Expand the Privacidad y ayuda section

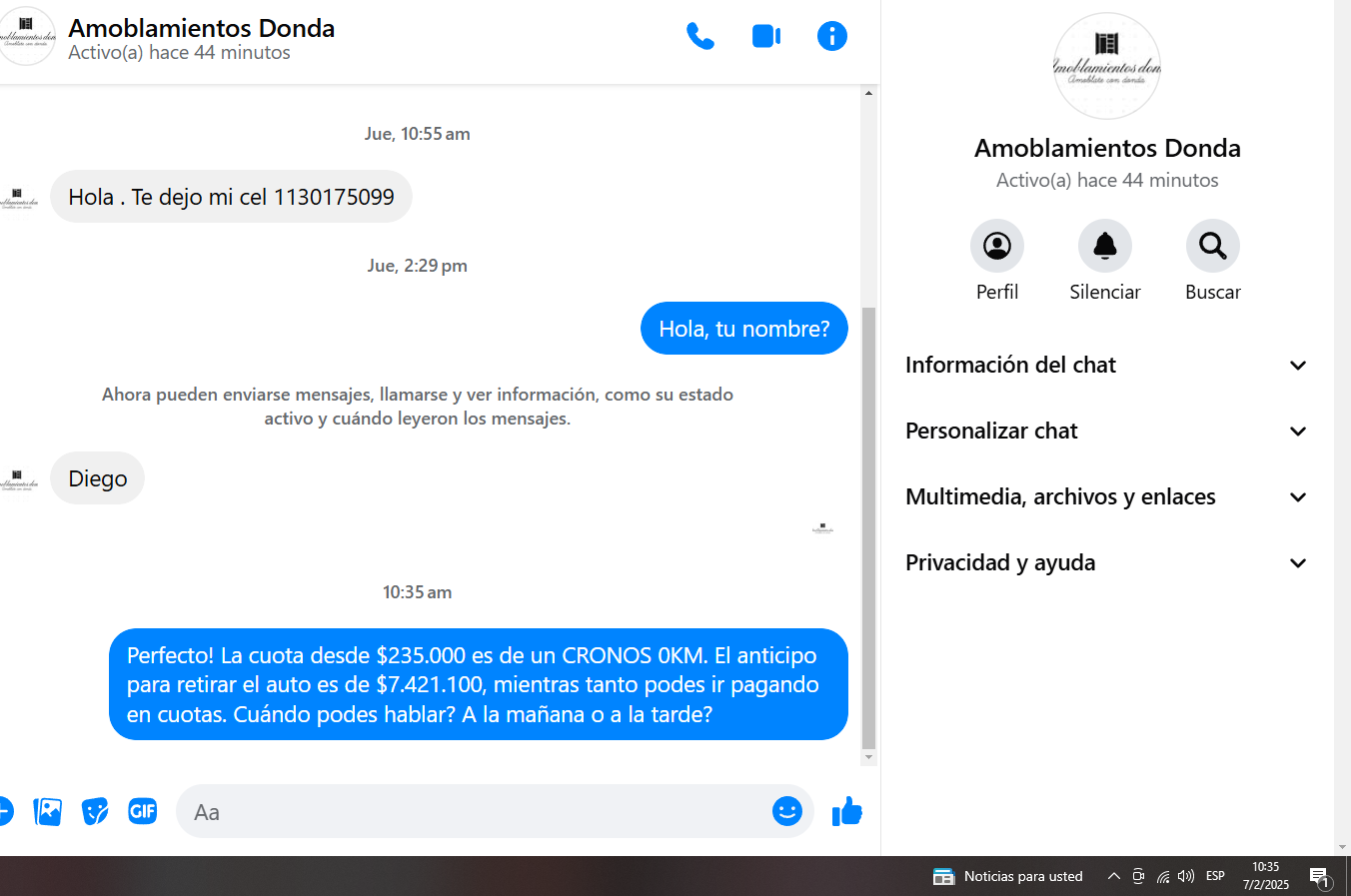(x=1107, y=563)
